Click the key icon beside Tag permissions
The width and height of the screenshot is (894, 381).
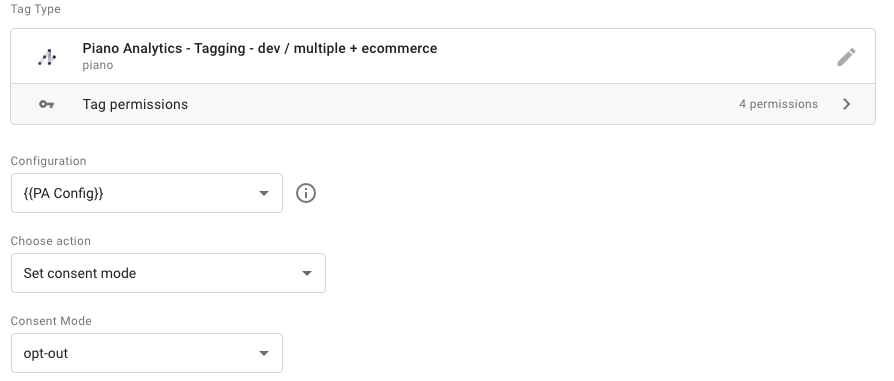(47, 104)
